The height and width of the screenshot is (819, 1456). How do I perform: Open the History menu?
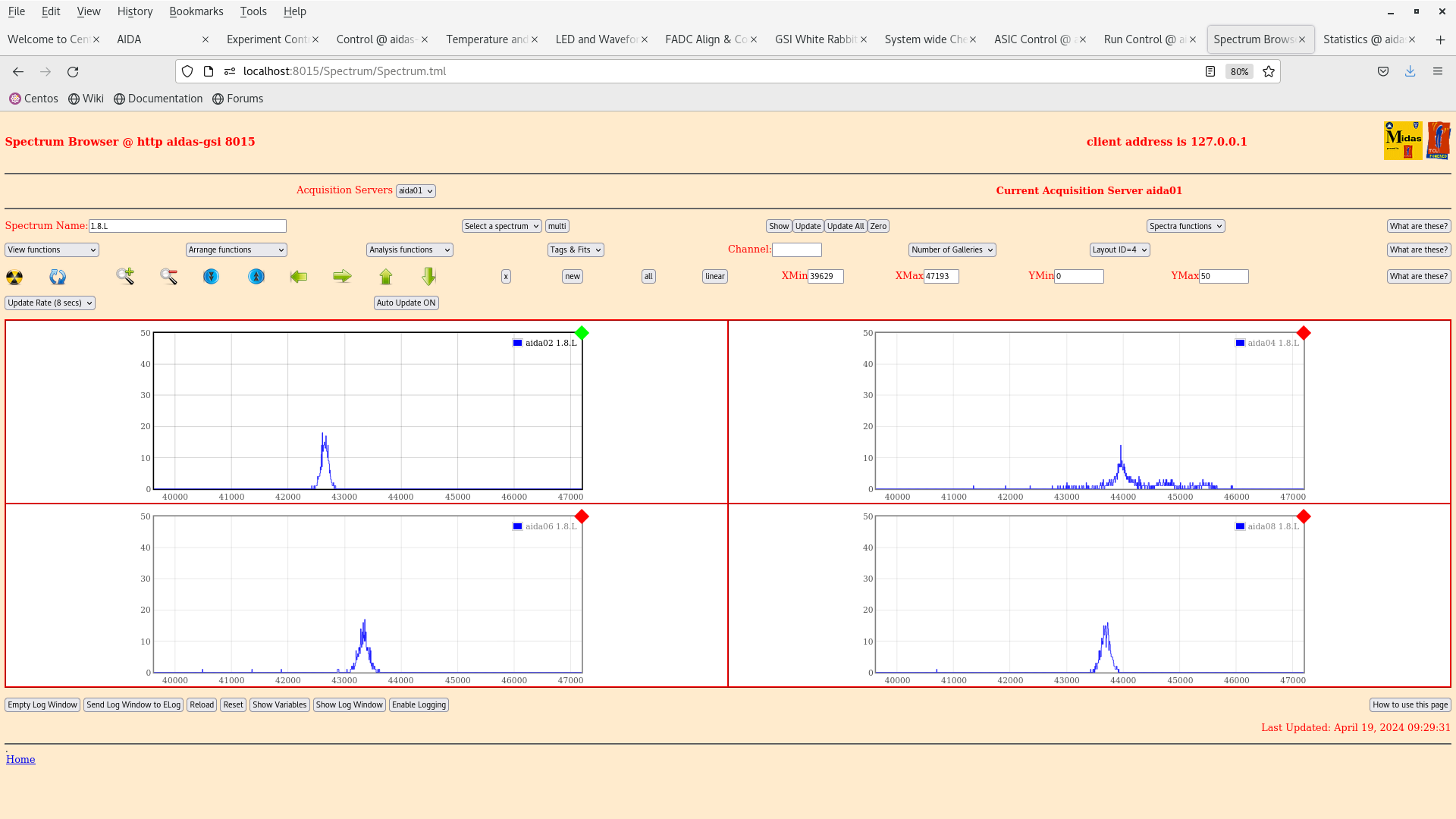(135, 11)
